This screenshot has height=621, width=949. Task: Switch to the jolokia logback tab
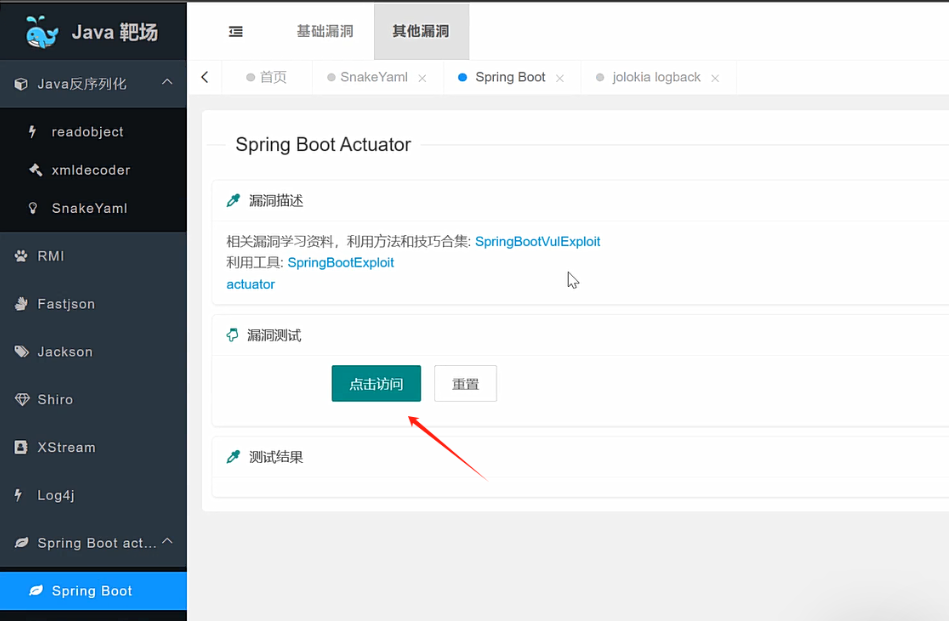click(656, 78)
